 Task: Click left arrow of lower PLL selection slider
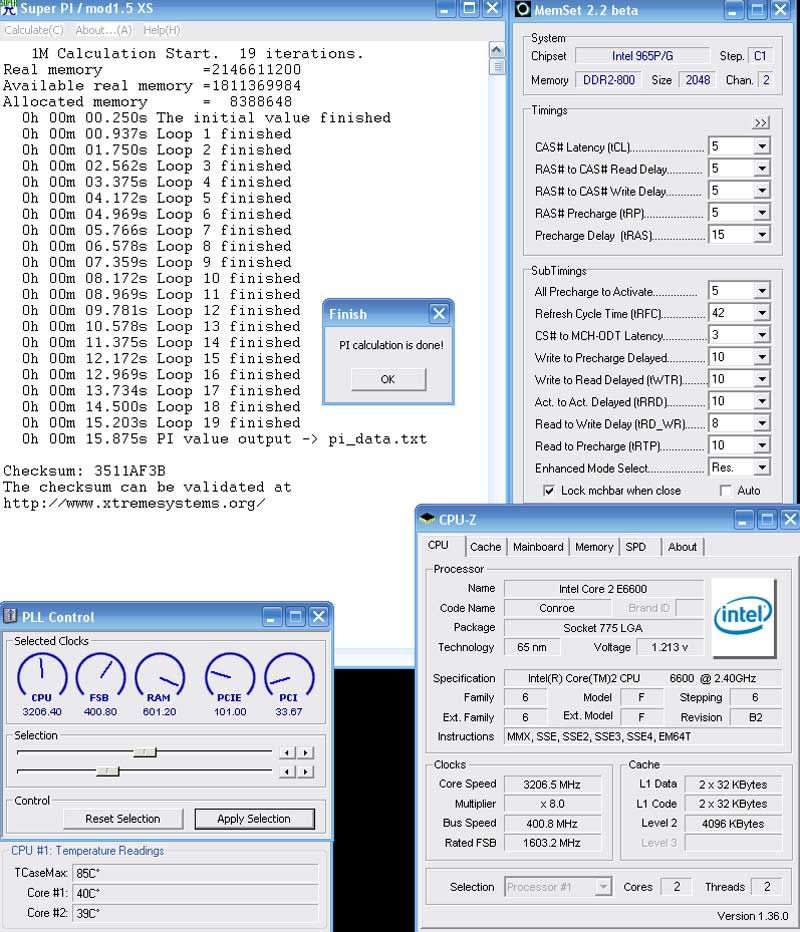(287, 772)
